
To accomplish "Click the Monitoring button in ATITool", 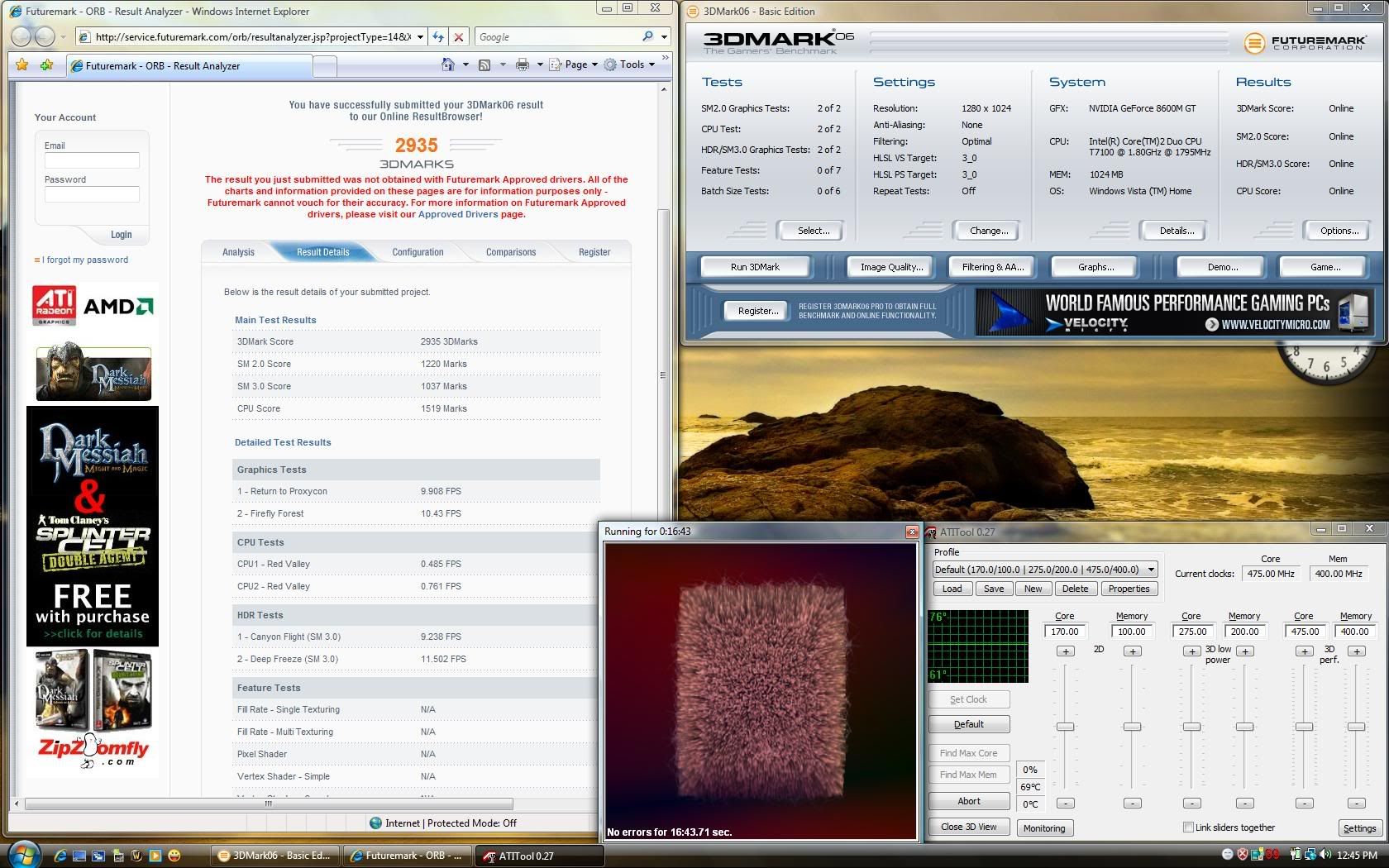I will click(x=1044, y=828).
